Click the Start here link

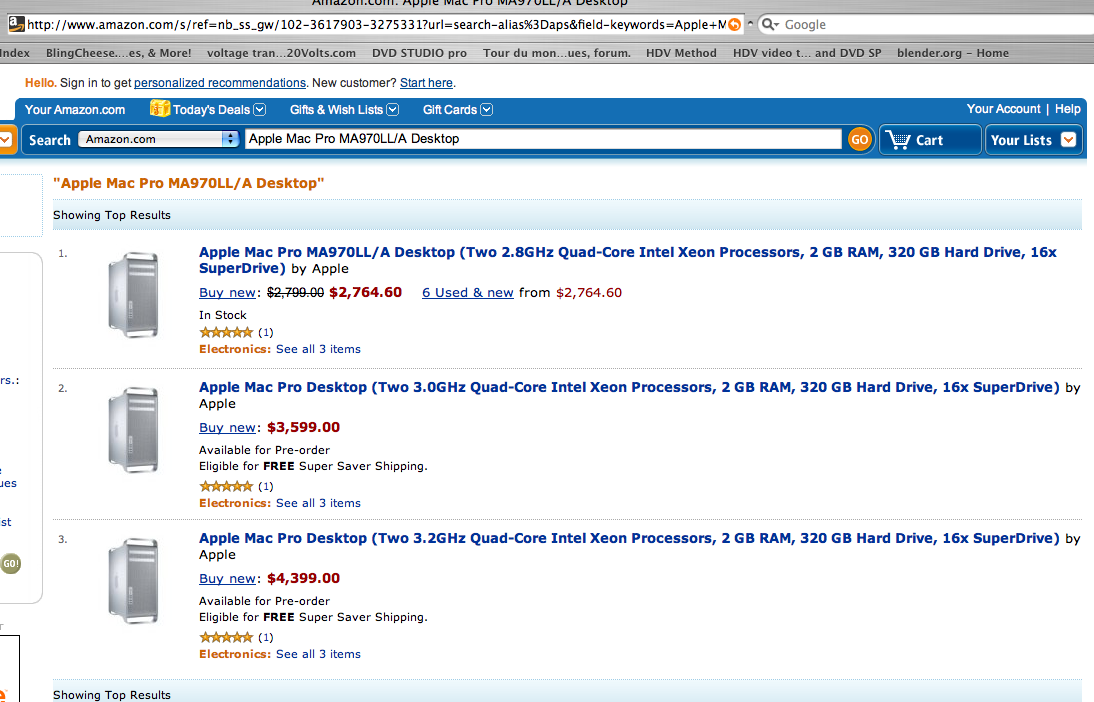tap(426, 82)
